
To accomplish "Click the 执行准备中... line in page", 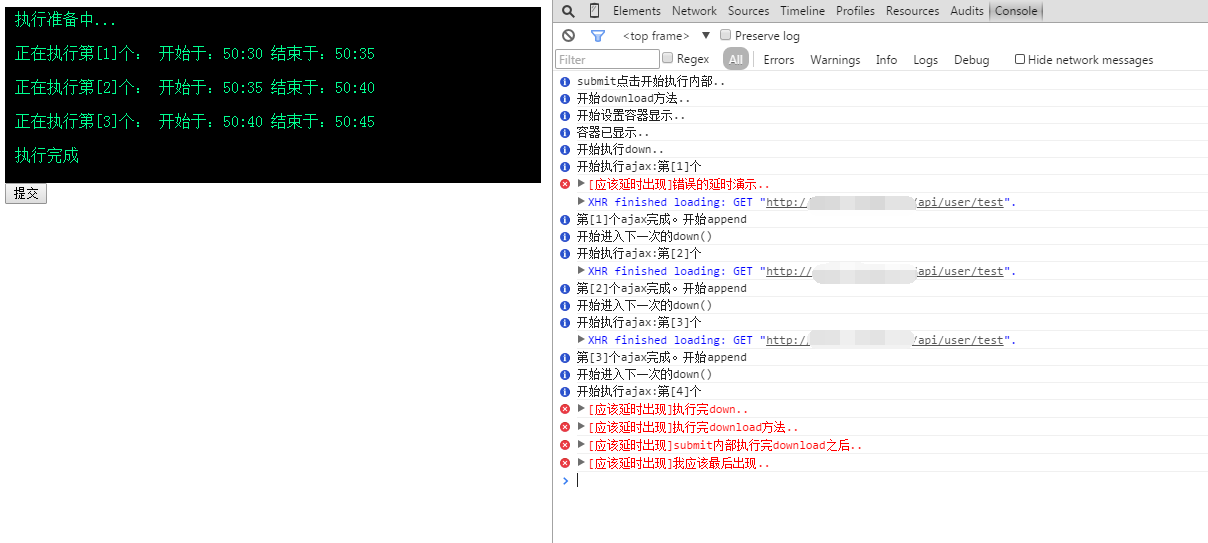I will point(65,20).
